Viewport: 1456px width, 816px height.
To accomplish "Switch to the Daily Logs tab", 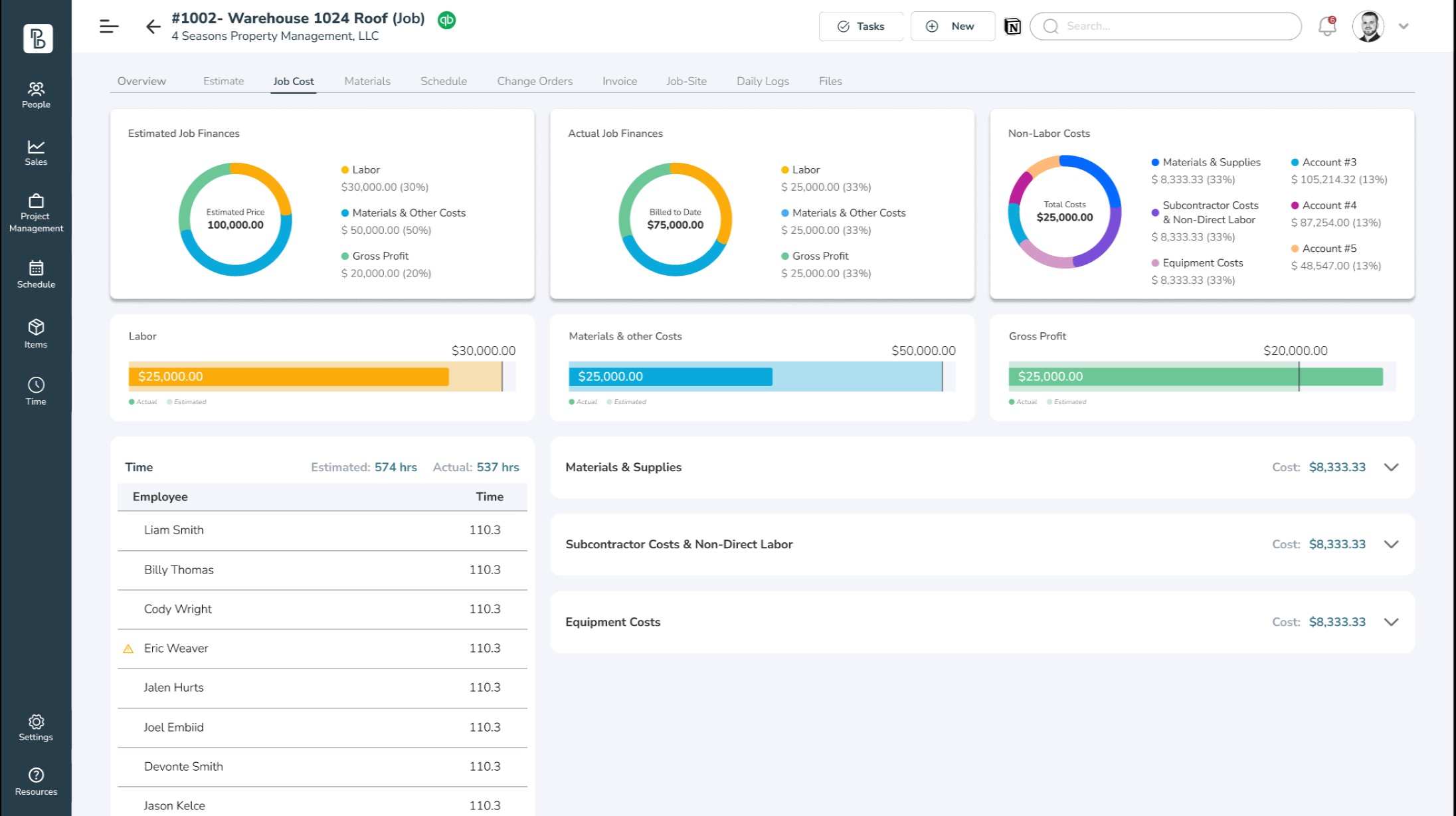I will 763,81.
